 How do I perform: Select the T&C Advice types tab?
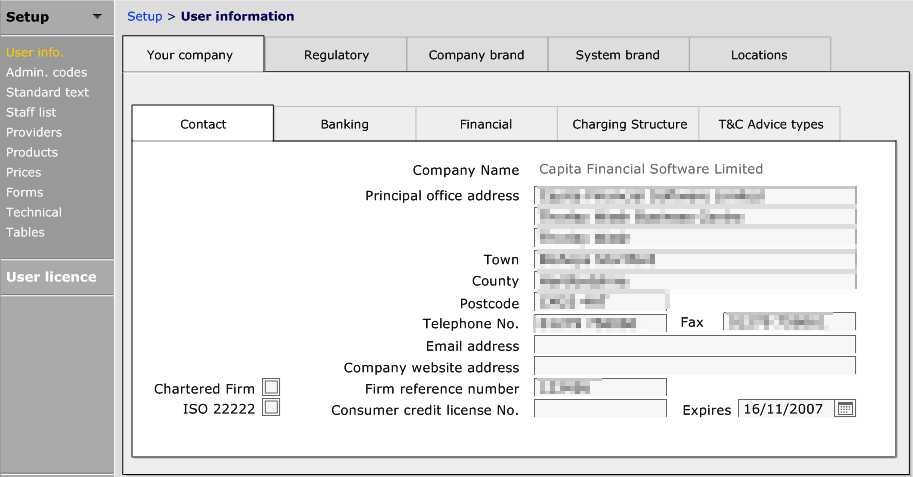770,124
